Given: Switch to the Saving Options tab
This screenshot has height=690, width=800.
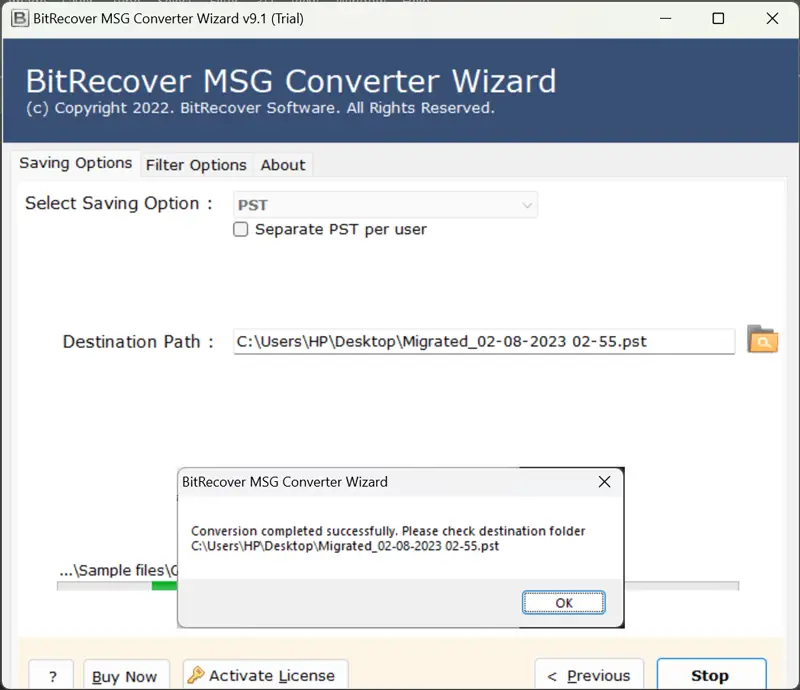Looking at the screenshot, I should click(76, 163).
